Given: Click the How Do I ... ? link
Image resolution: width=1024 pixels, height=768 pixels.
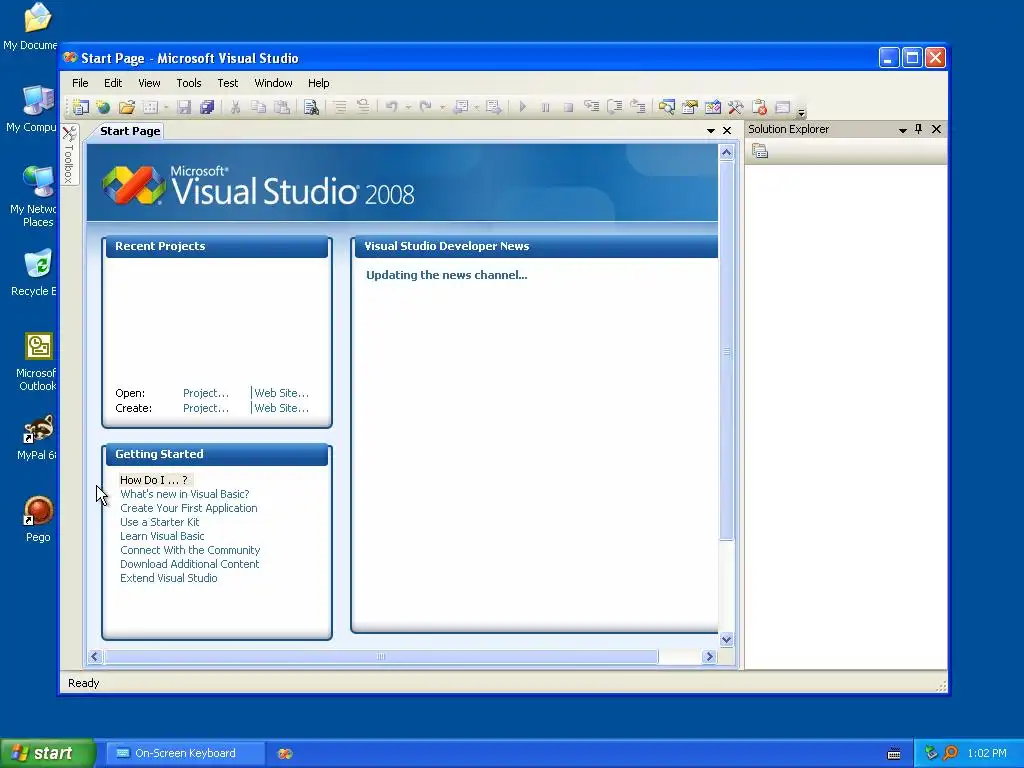Looking at the screenshot, I should tap(154, 480).
